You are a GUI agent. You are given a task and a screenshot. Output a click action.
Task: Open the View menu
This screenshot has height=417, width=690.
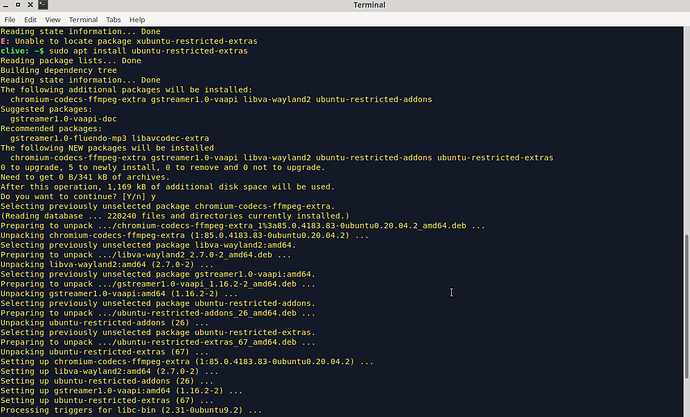[52, 19]
